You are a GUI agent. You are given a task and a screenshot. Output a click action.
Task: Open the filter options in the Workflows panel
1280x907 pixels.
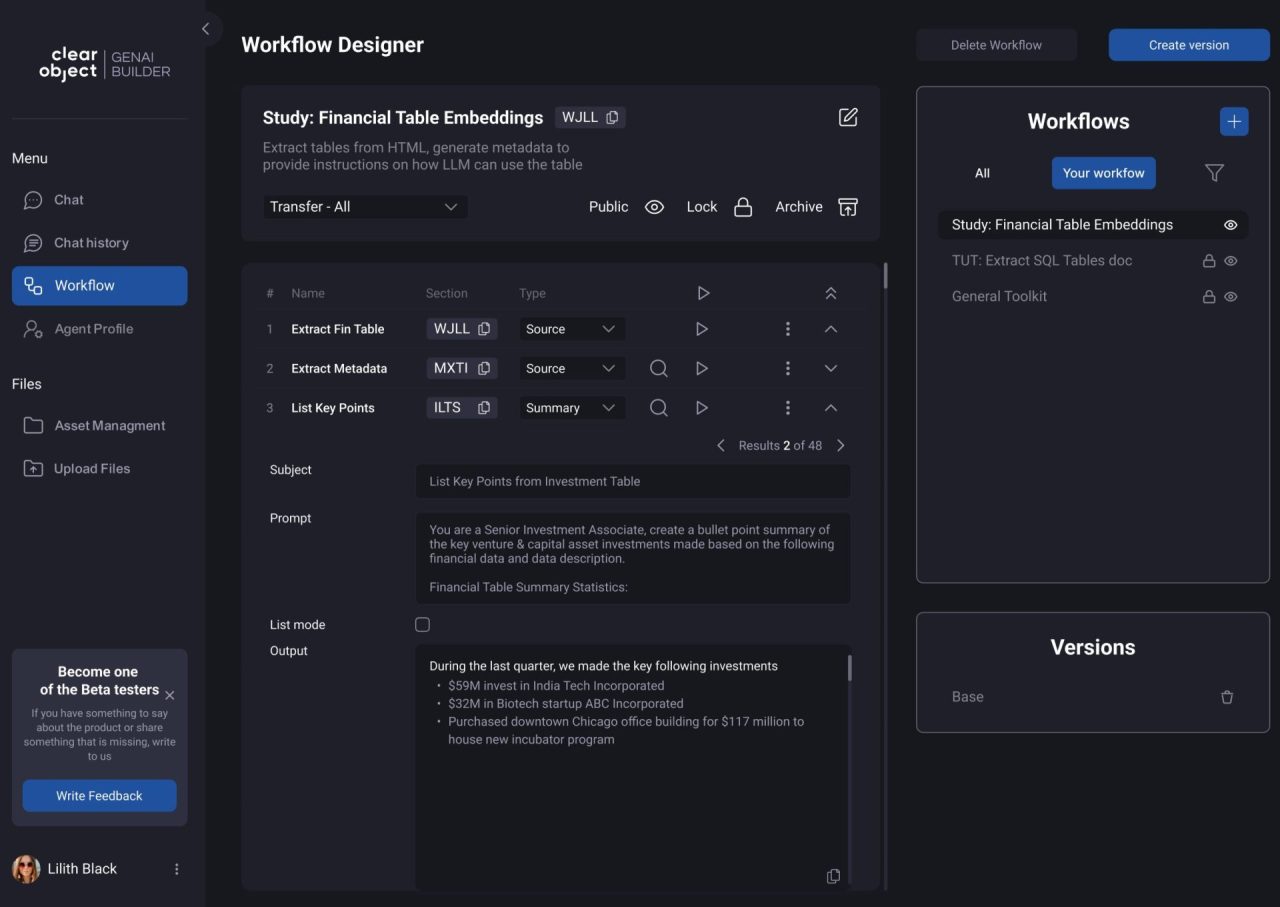pos(1214,173)
